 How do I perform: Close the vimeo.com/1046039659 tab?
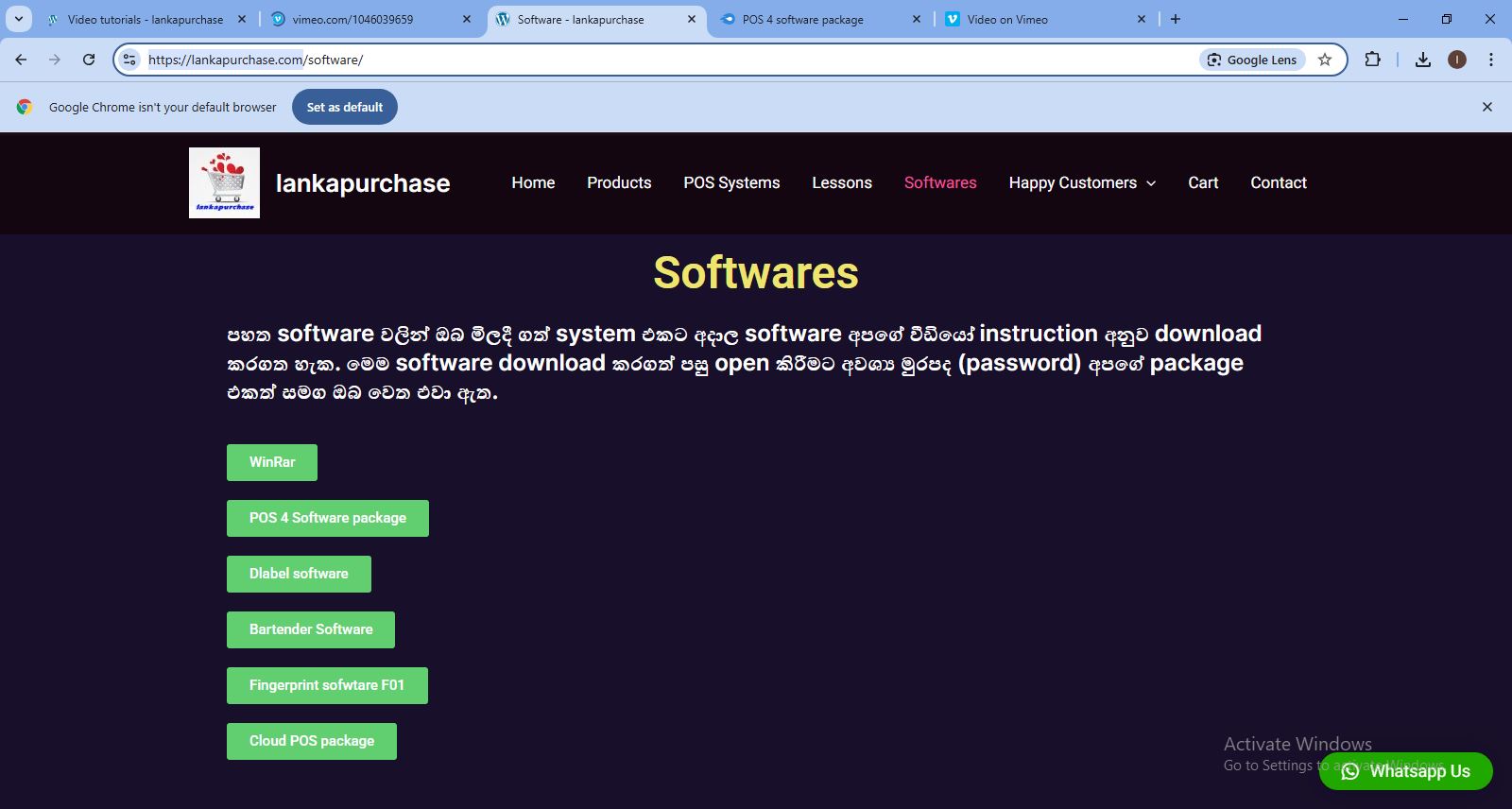click(467, 19)
